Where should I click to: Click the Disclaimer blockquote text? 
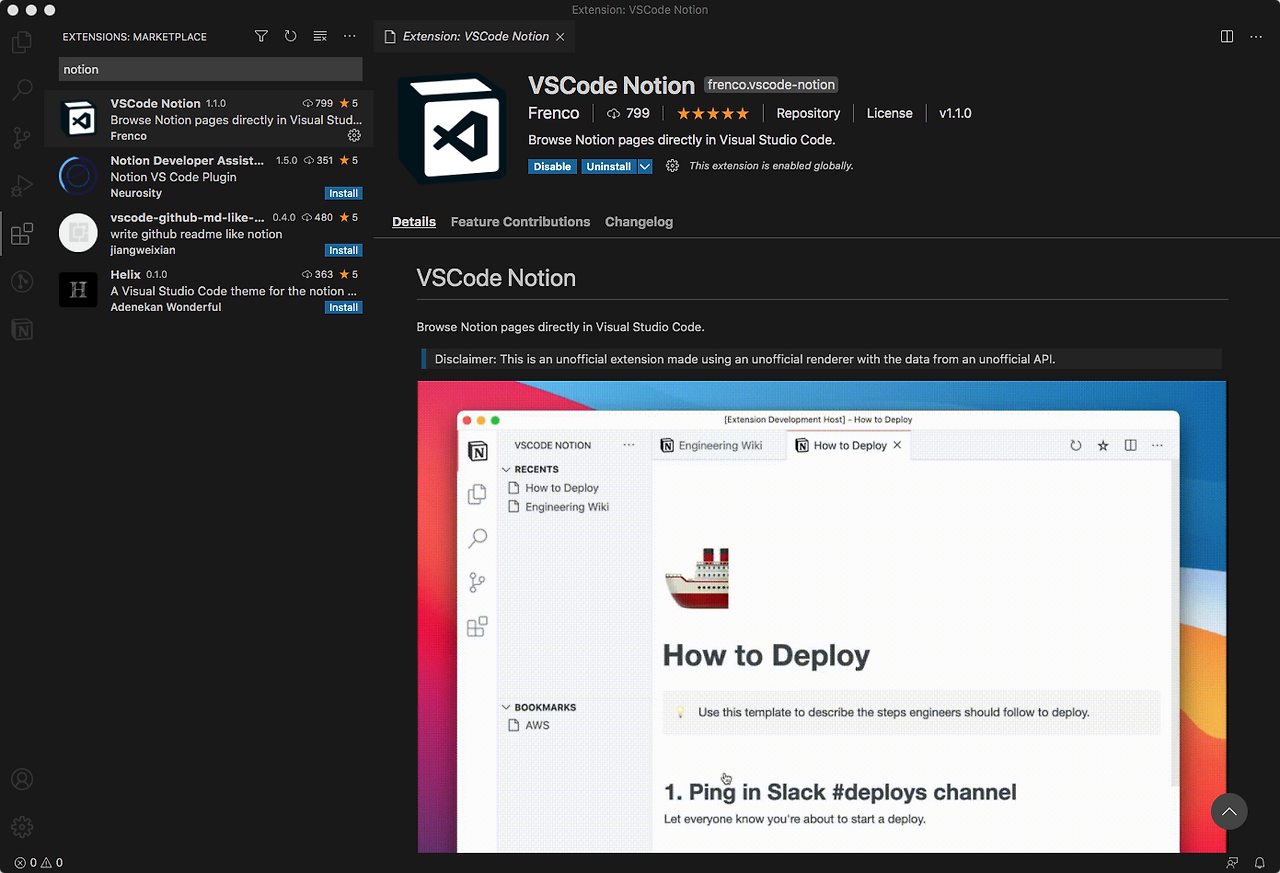click(x=745, y=359)
